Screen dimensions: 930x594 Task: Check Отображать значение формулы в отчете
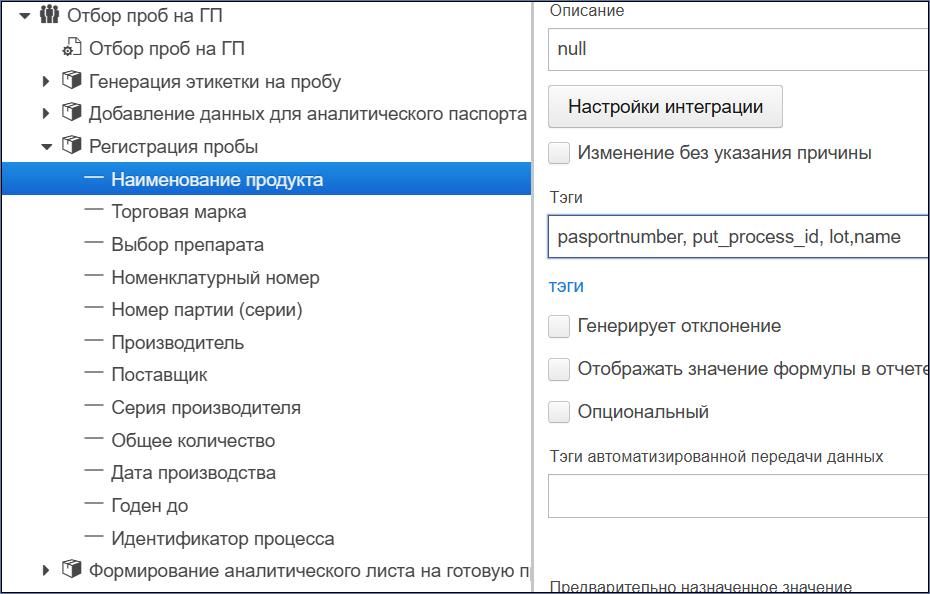pos(559,369)
